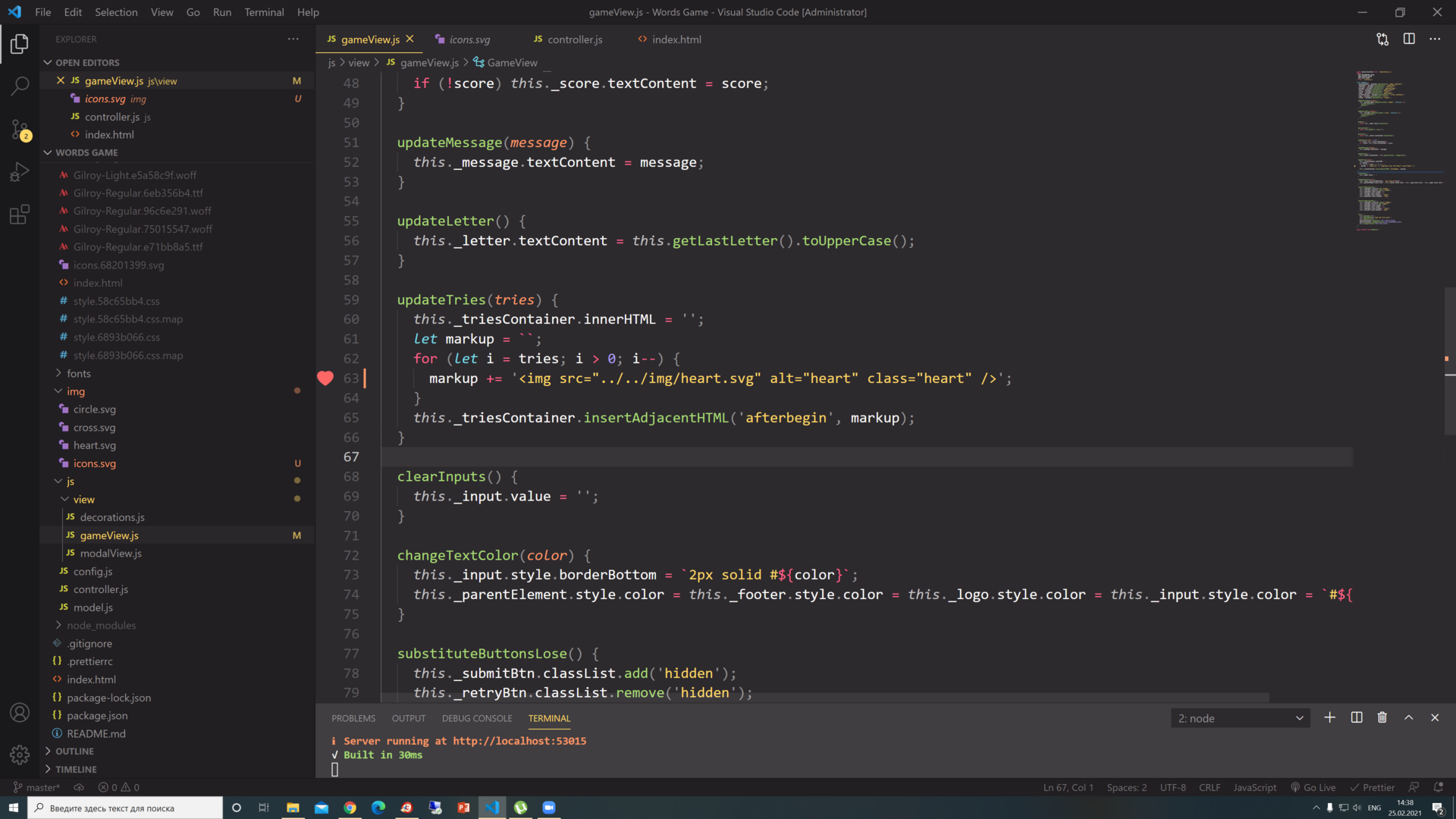Expand the node_modules folder

101,626
